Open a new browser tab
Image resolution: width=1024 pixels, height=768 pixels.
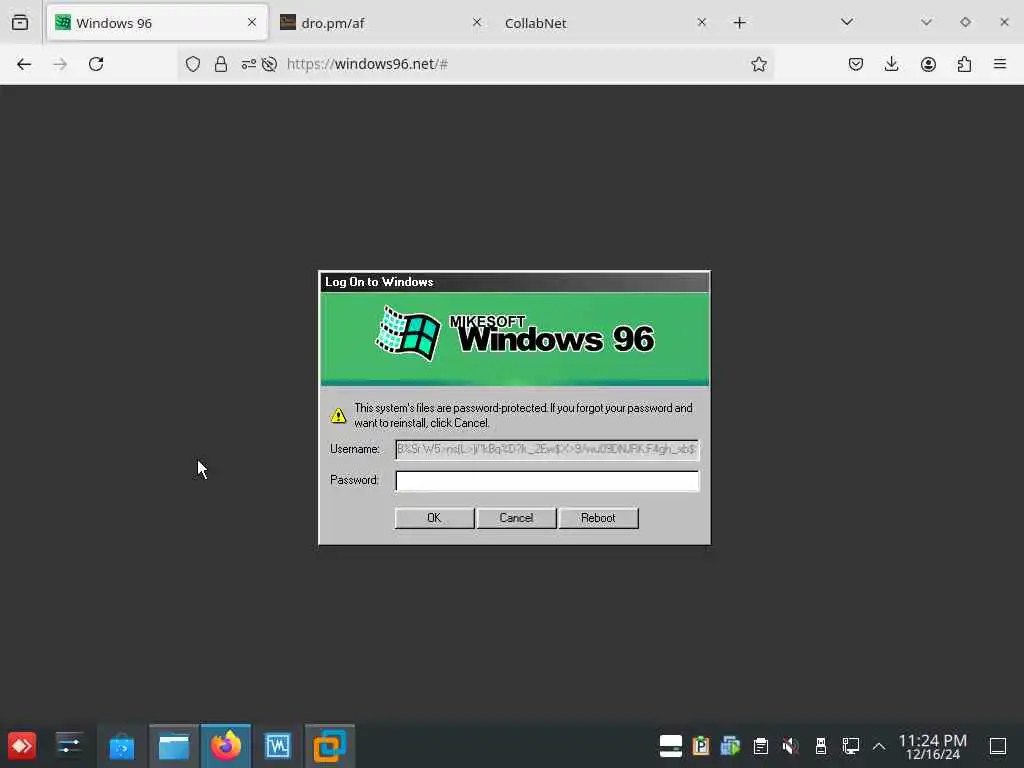[739, 23]
